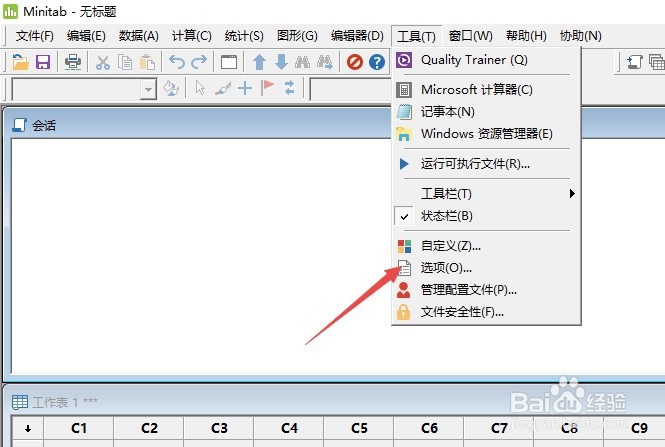Click the Paste clipboard icon
Viewport: 665px width, 447px height.
point(147,62)
